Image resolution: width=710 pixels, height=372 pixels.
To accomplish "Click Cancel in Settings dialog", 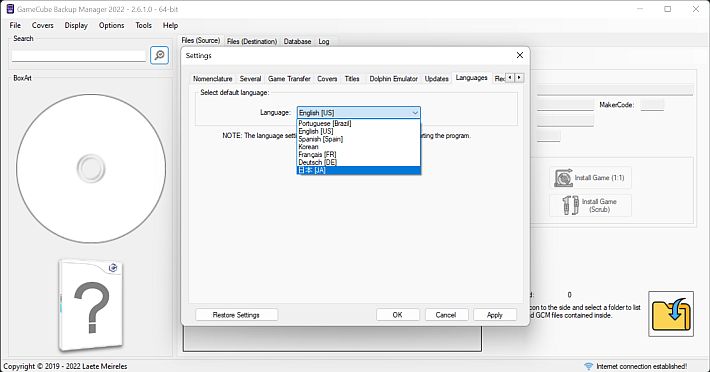I will pyautogui.click(x=446, y=315).
